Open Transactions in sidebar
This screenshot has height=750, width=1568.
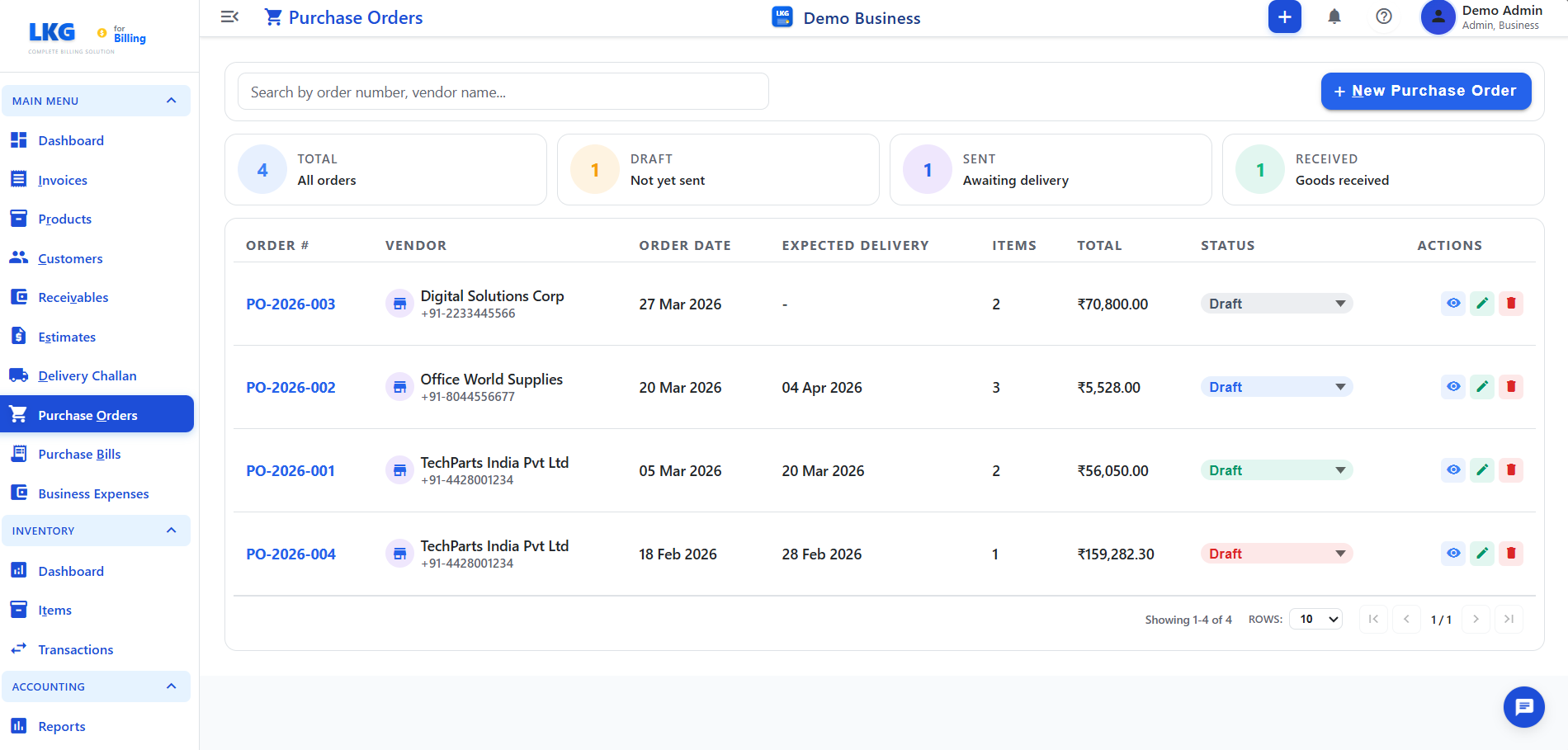point(96,649)
